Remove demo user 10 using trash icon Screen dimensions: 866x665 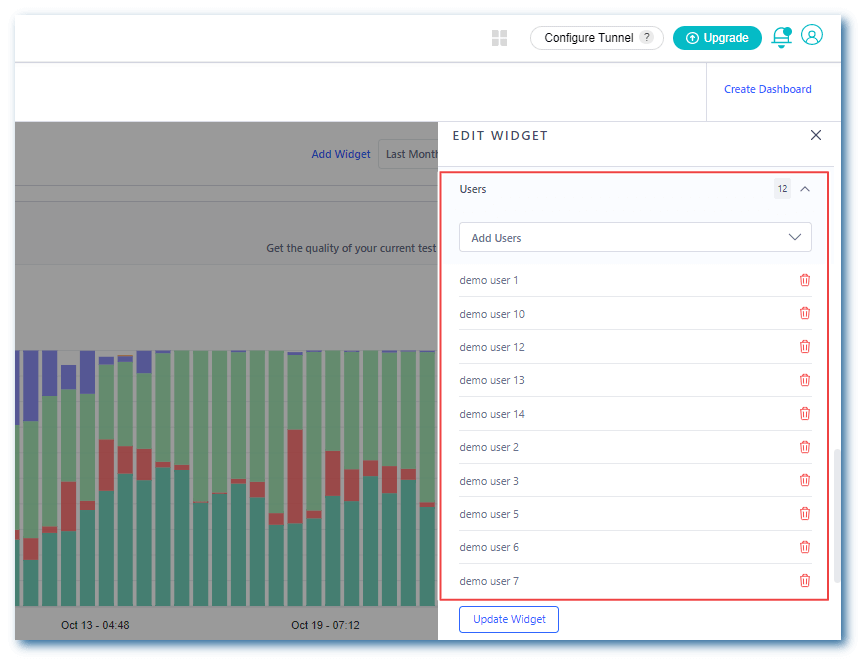(x=805, y=314)
